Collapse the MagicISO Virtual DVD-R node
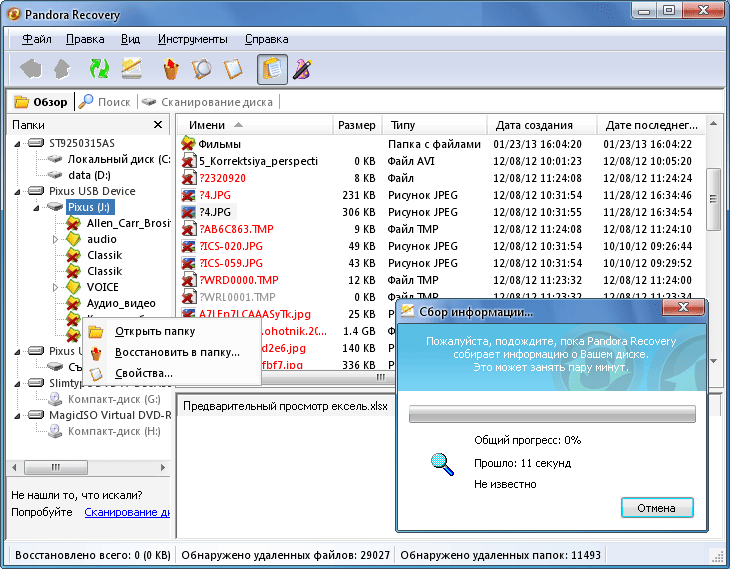Screen dimensions: 730x569 tap(17, 416)
